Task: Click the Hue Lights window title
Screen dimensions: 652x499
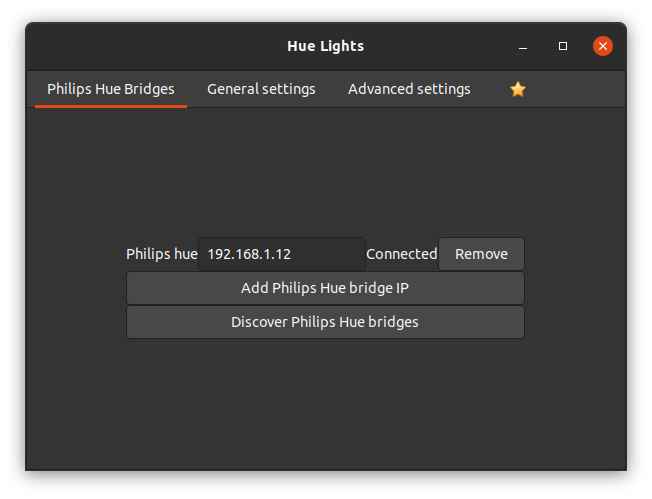Action: pyautogui.click(x=326, y=46)
